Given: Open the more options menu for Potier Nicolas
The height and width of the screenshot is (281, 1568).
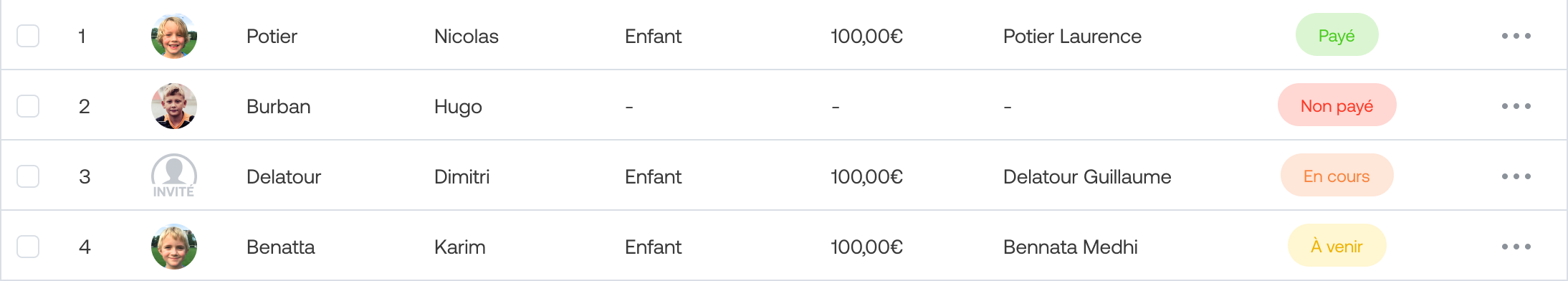Looking at the screenshot, I should coord(1516,36).
